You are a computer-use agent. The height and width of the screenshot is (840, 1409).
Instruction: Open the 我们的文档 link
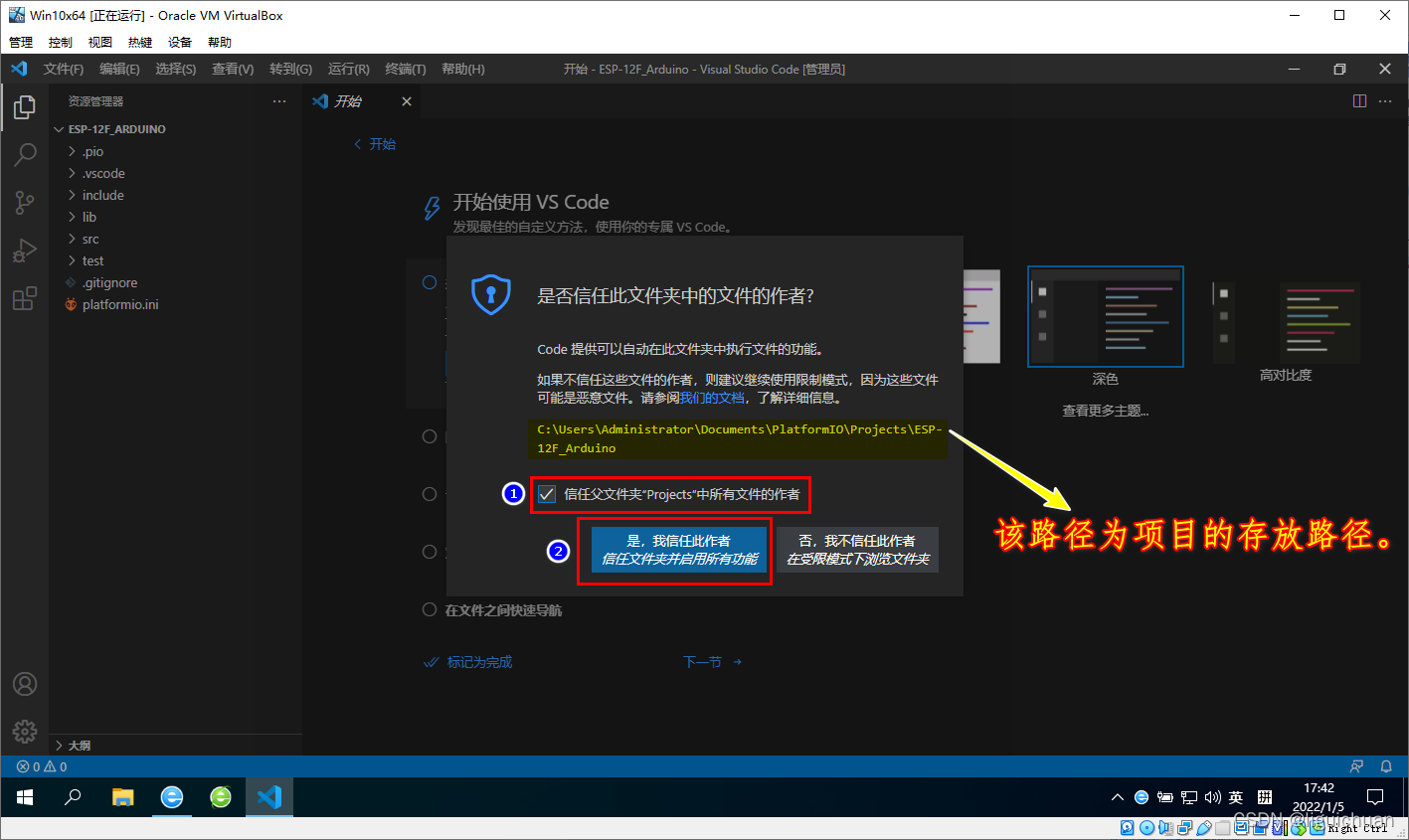(x=712, y=398)
